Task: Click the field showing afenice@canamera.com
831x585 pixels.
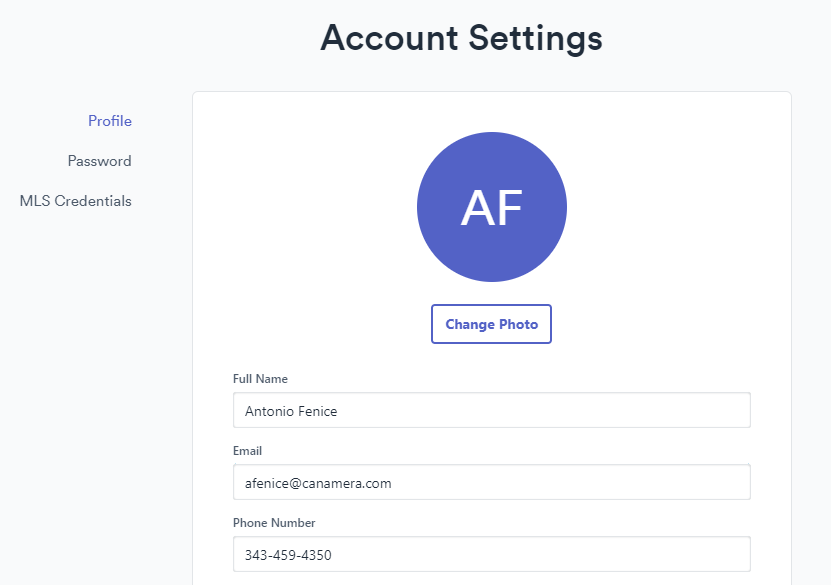Action: [x=491, y=482]
